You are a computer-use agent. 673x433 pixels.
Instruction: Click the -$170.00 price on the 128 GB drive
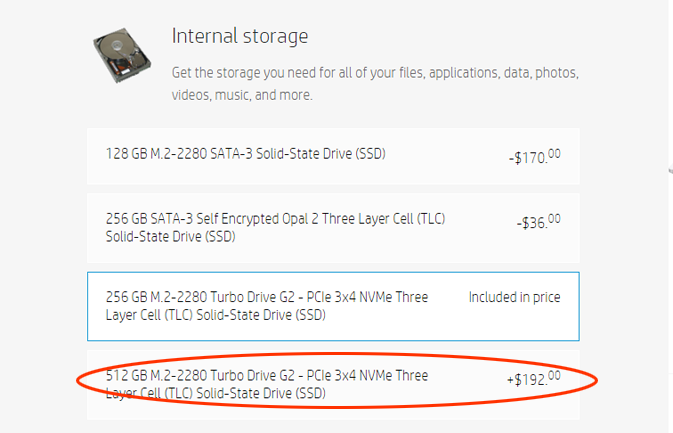pyautogui.click(x=534, y=156)
